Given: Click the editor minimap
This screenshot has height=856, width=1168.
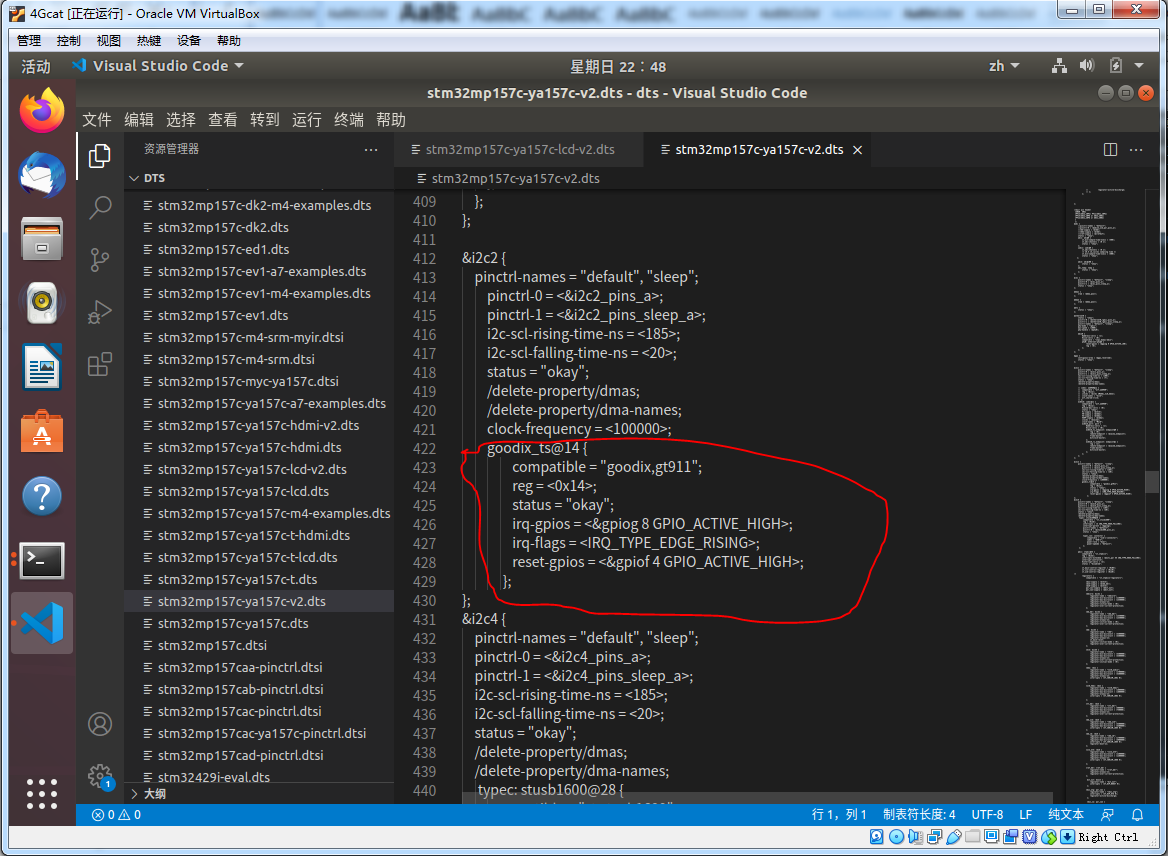Looking at the screenshot, I should point(1107,495).
